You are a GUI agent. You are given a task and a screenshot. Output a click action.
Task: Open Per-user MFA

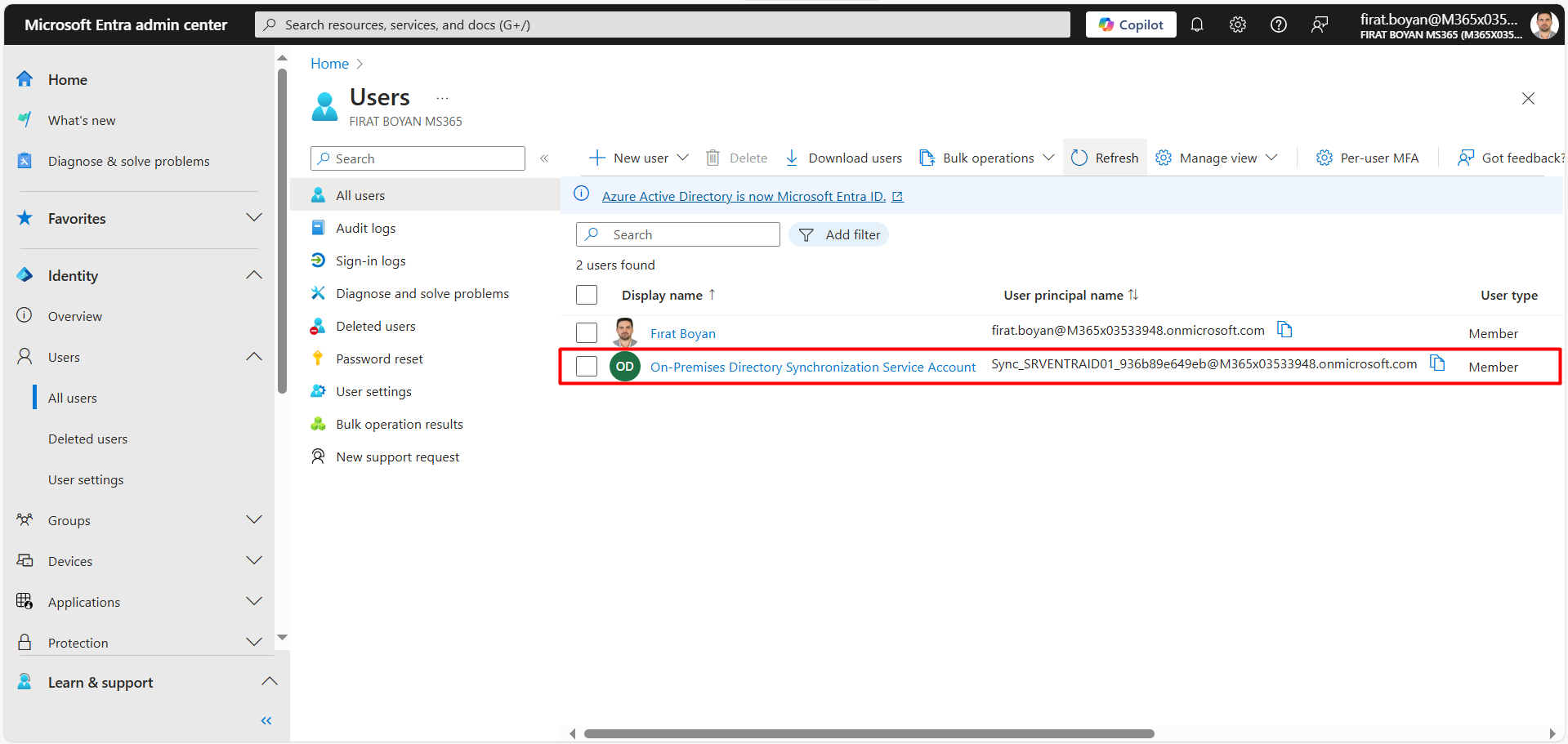pyautogui.click(x=1367, y=158)
